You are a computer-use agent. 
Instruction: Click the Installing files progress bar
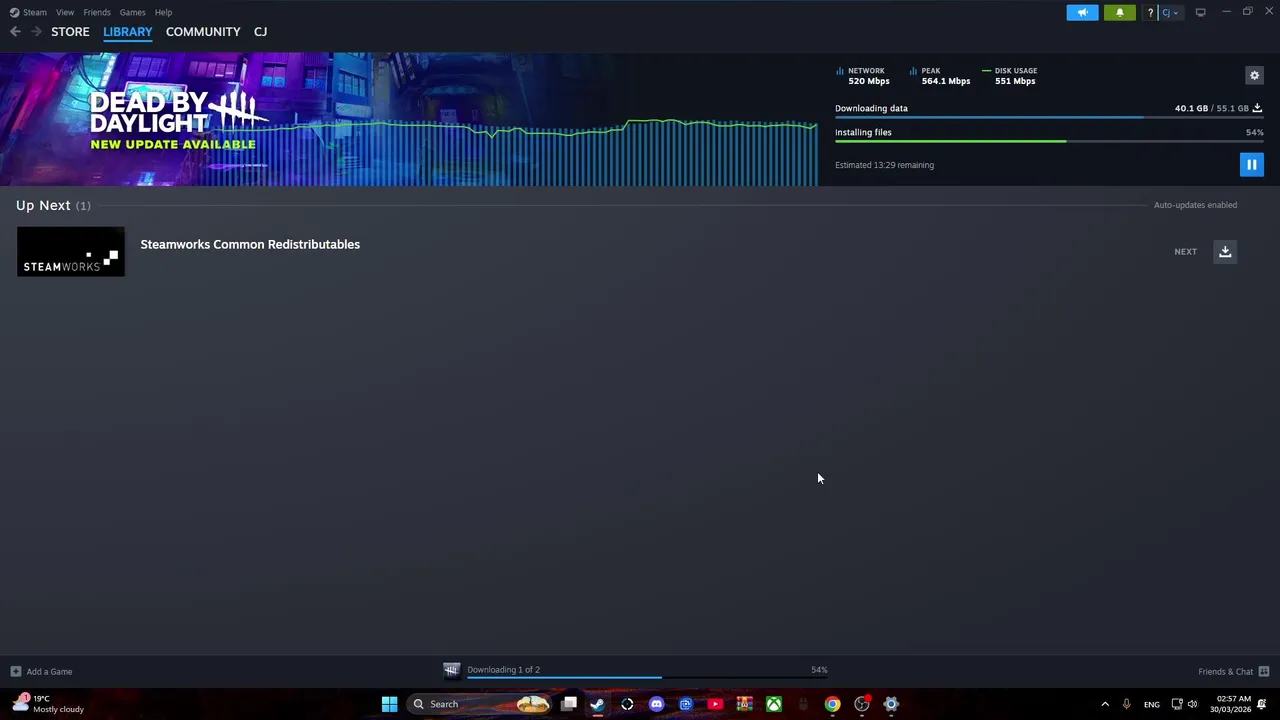(x=1049, y=141)
